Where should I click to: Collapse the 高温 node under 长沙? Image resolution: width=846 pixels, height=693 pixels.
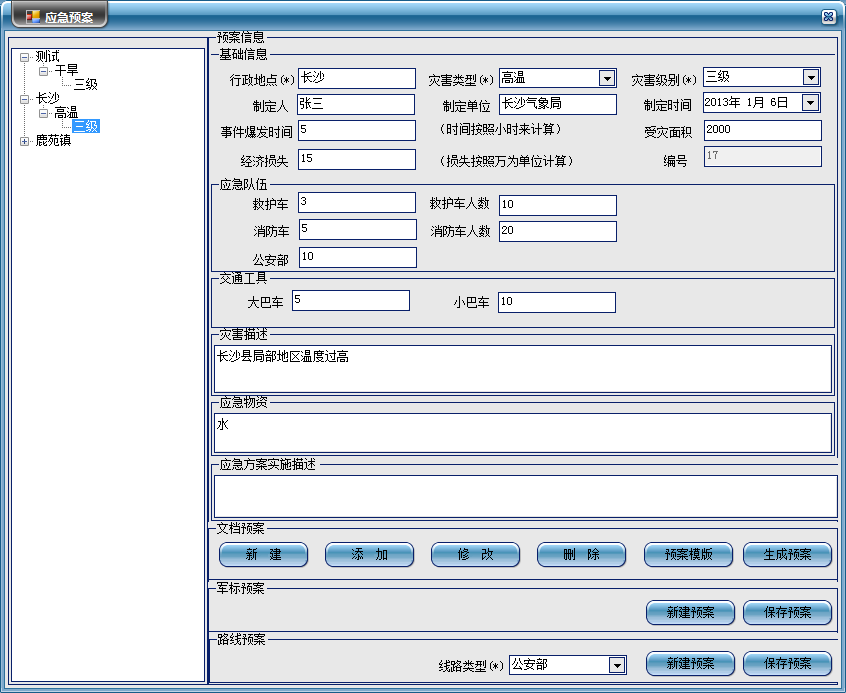pos(44,113)
